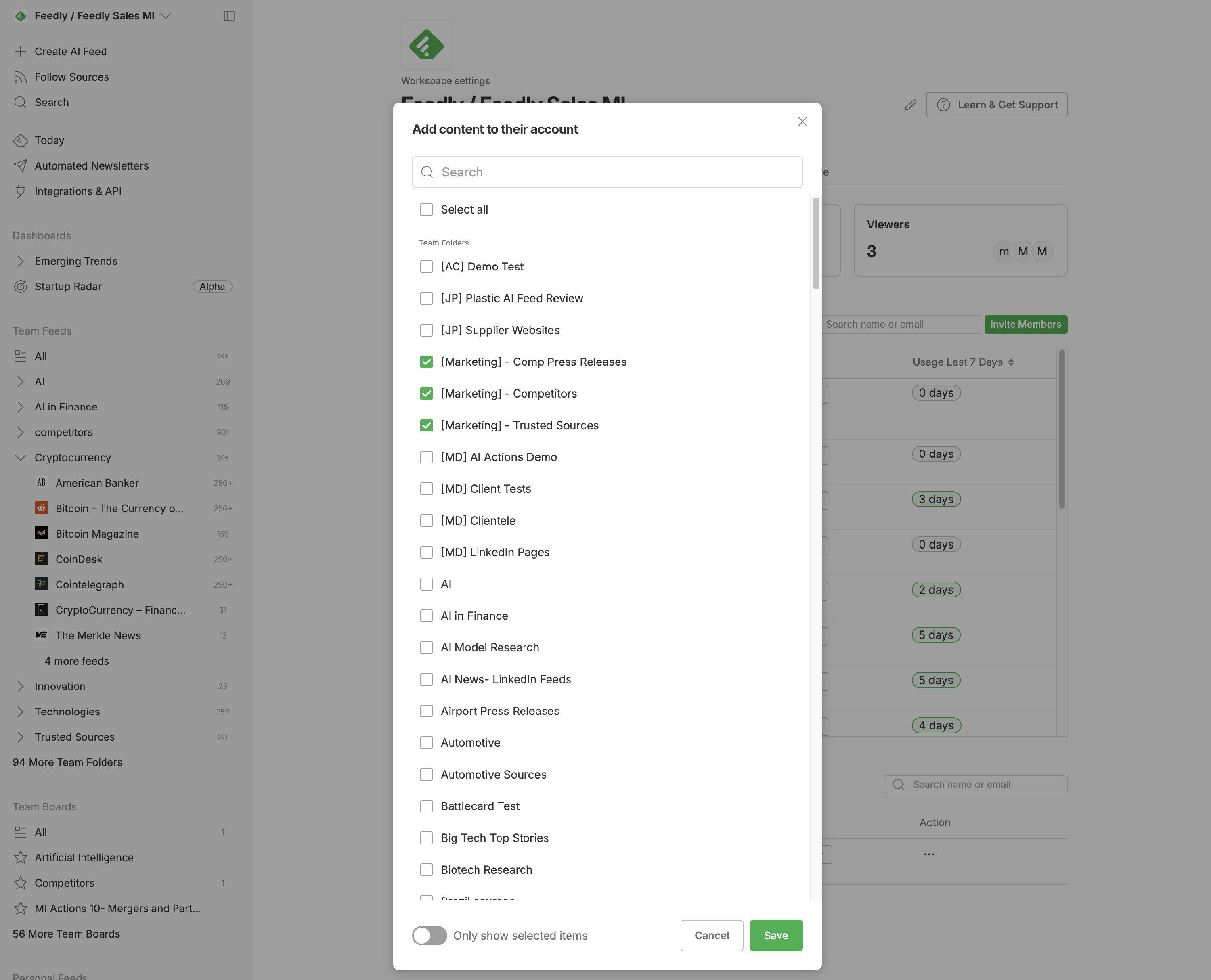The height and width of the screenshot is (980, 1211).
Task: Check the Automotive Sources checkbox
Action: [426, 775]
